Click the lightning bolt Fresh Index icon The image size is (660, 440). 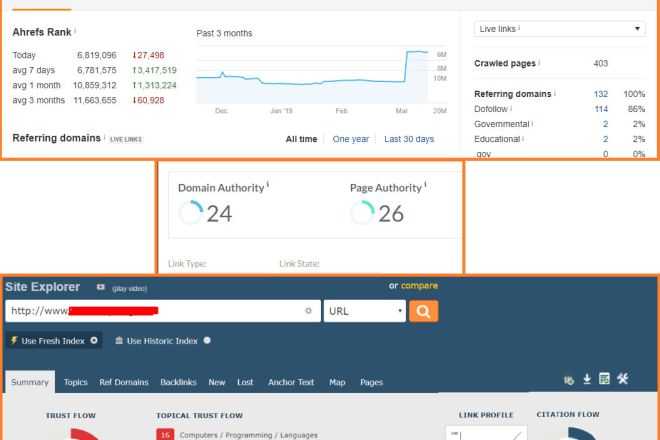14,340
